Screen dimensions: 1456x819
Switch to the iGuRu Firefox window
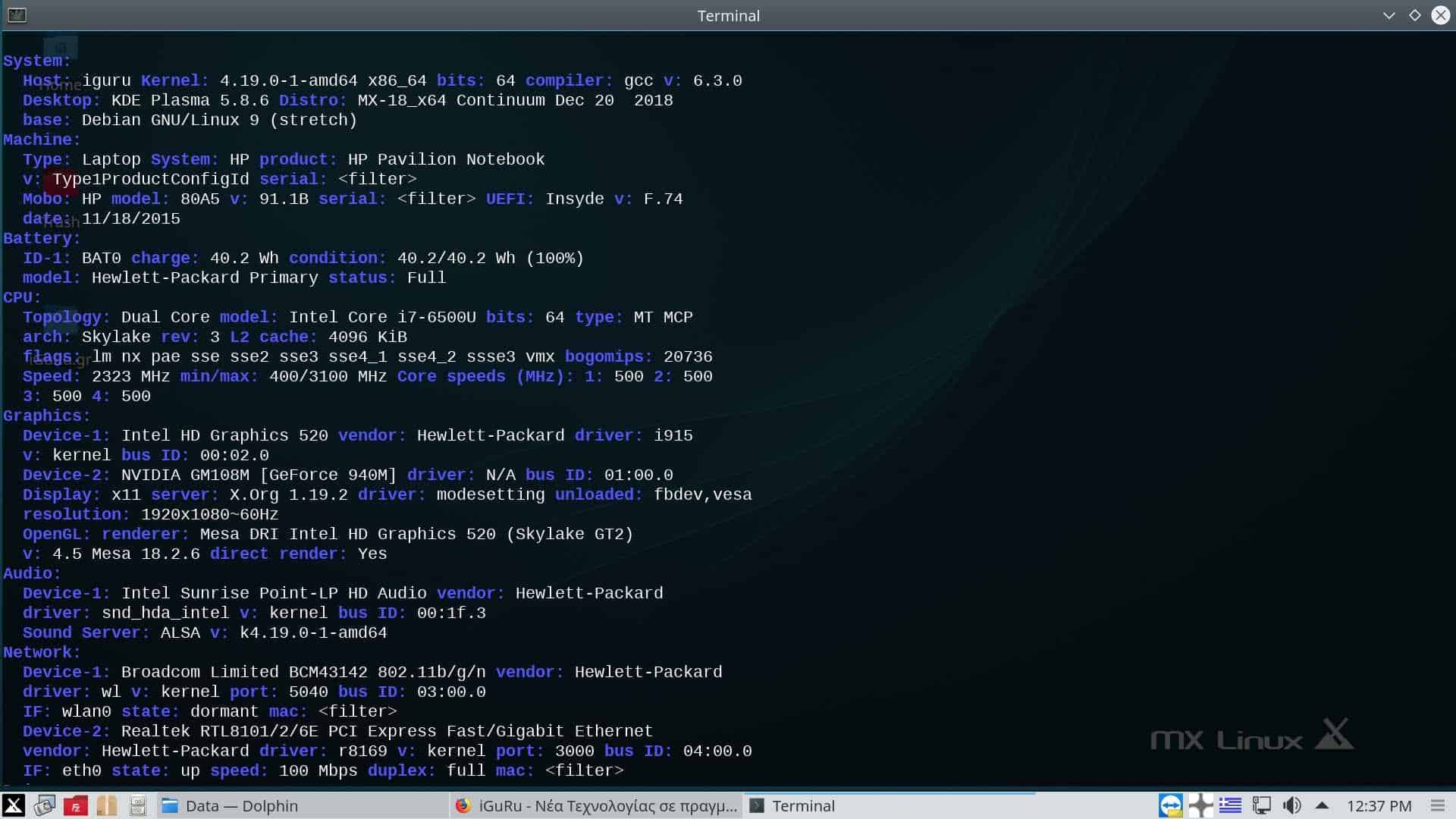[x=596, y=805]
